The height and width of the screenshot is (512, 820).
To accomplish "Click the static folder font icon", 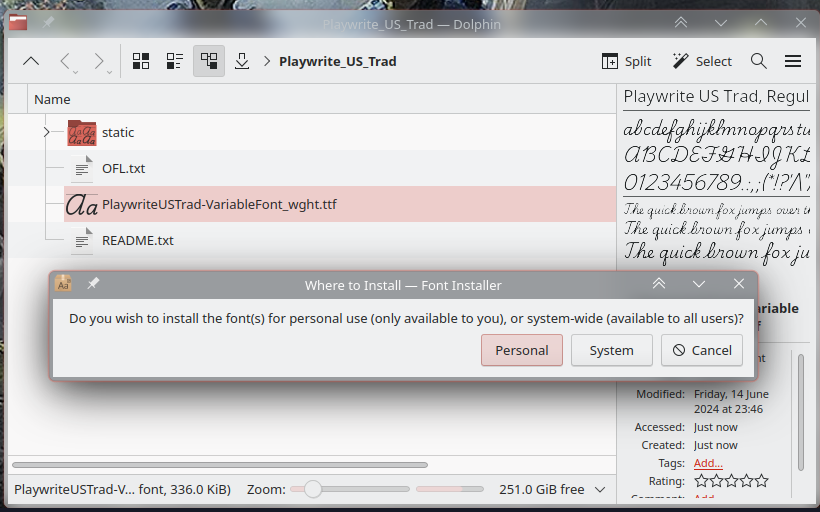I will coord(82,132).
